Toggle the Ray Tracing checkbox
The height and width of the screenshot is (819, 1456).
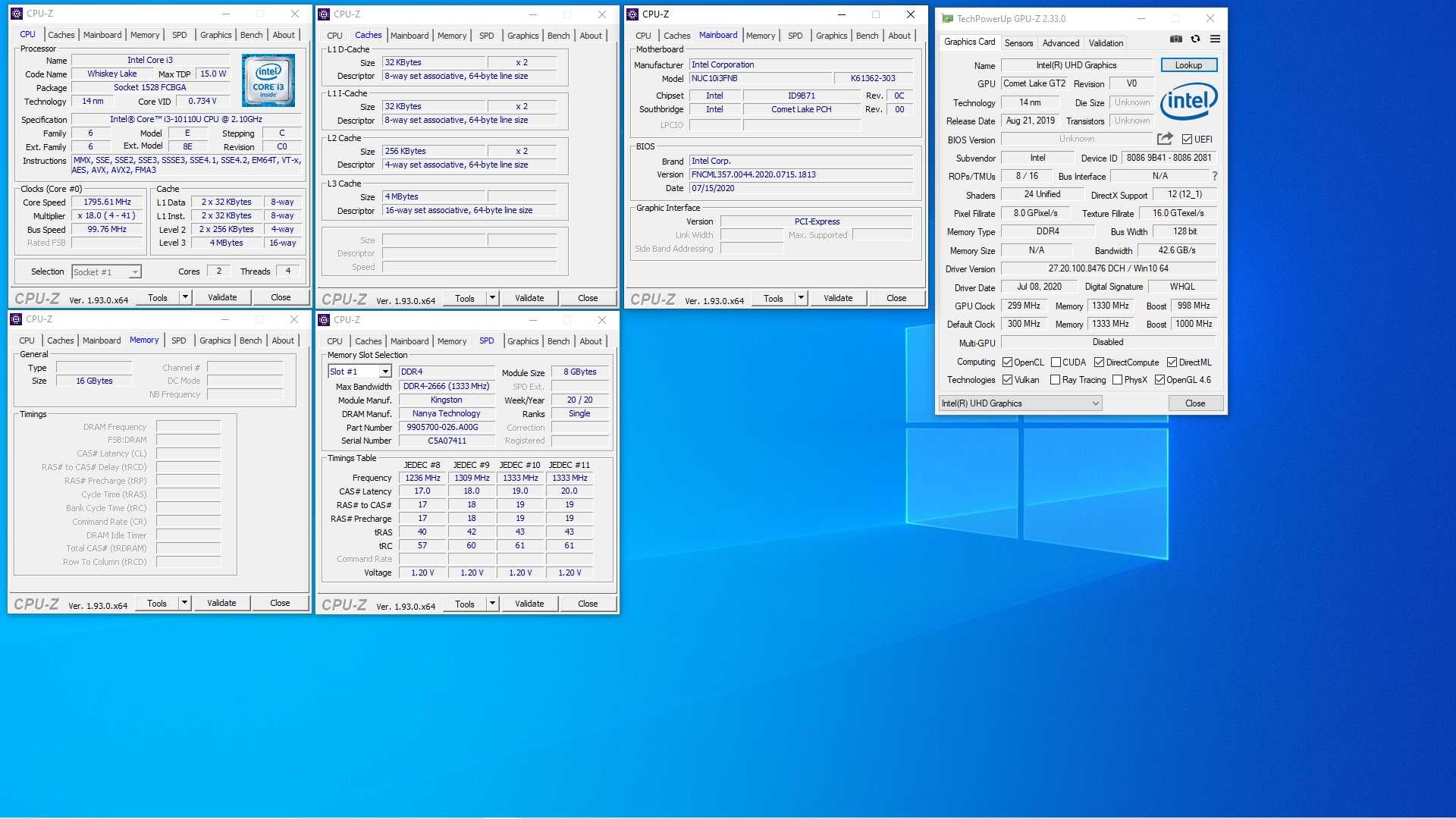pyautogui.click(x=1055, y=380)
